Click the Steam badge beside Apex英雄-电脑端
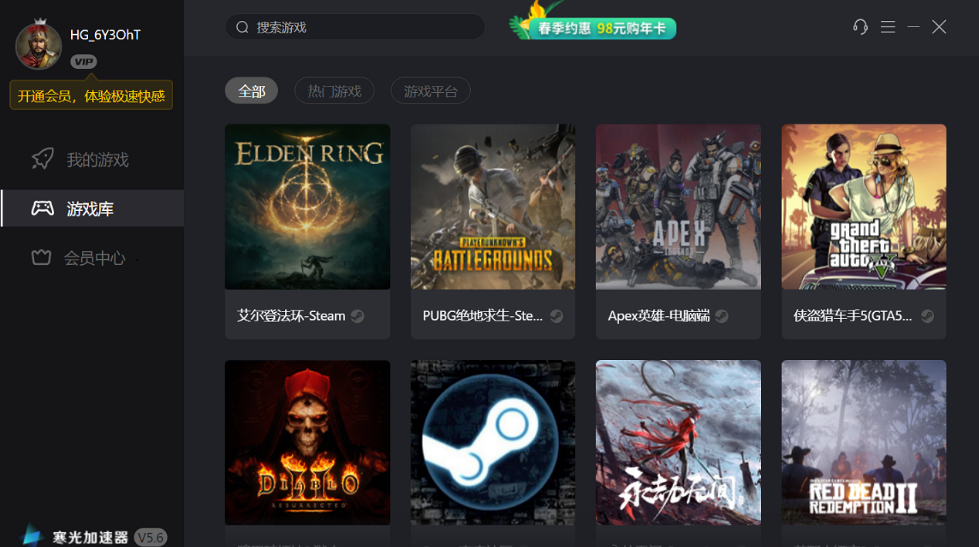 pos(722,316)
